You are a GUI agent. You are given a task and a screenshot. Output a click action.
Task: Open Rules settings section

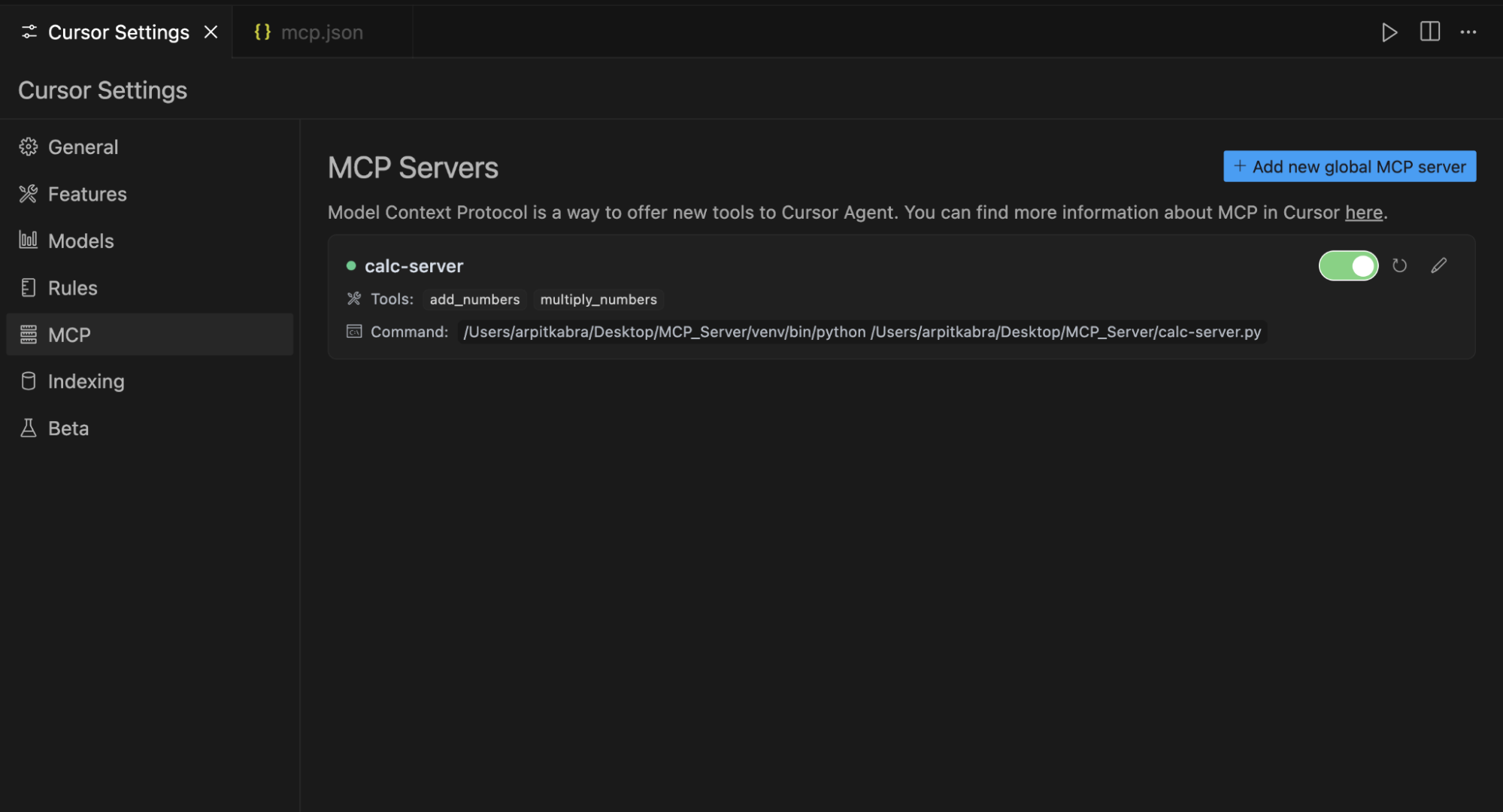tap(150, 288)
